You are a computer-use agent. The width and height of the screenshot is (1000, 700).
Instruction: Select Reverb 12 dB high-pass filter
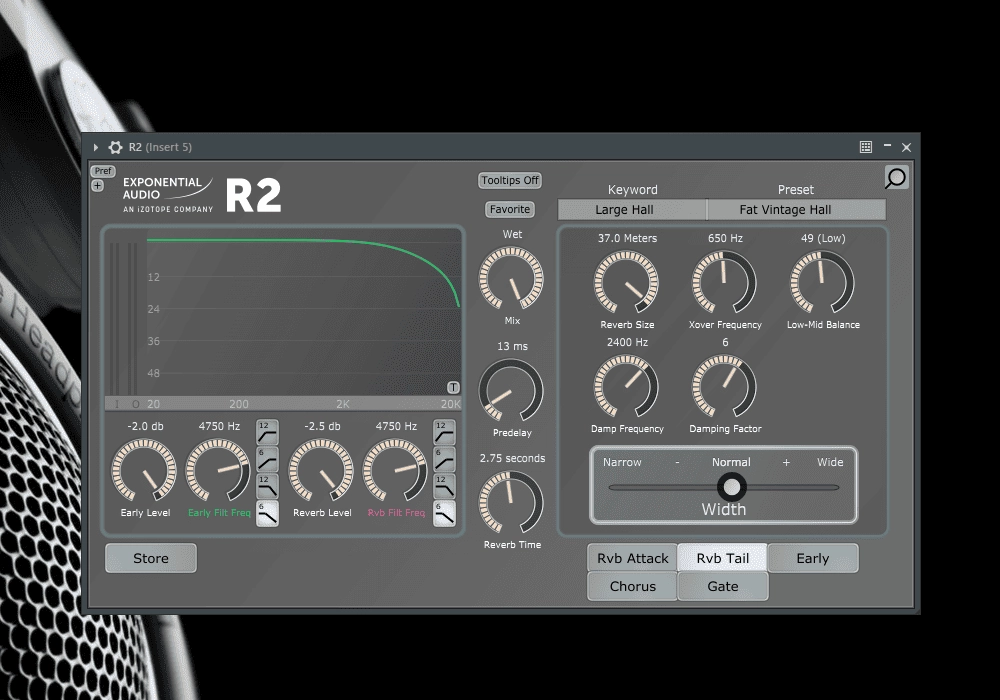point(444,432)
